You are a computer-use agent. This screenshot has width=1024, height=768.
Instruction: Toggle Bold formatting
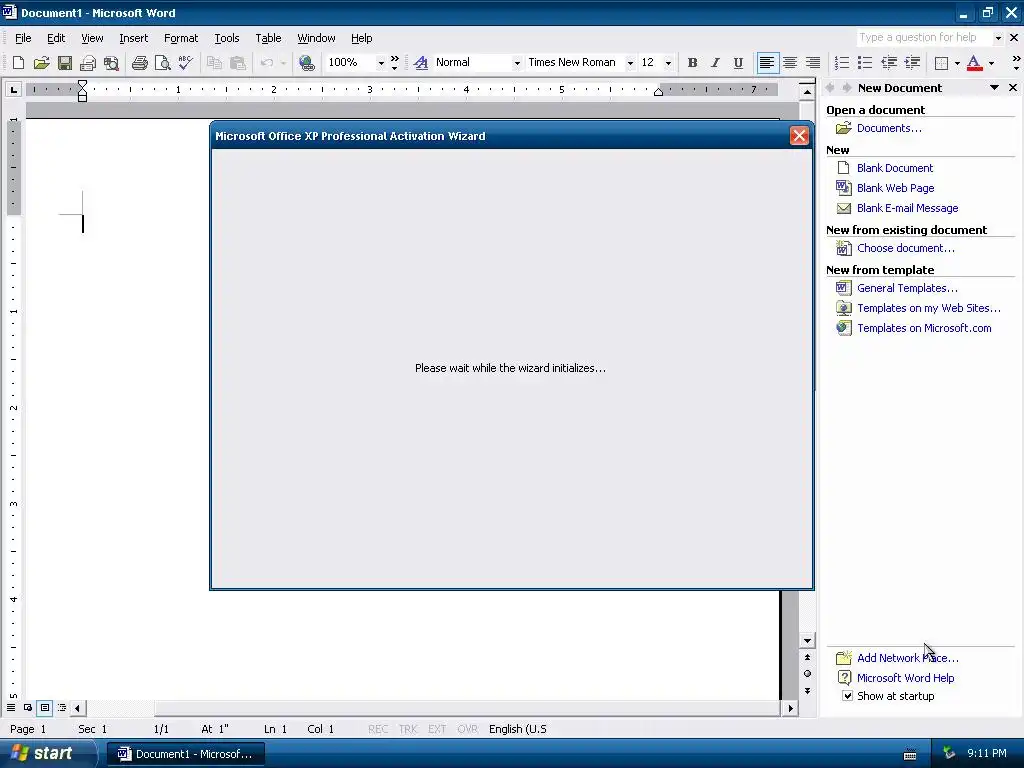692,63
